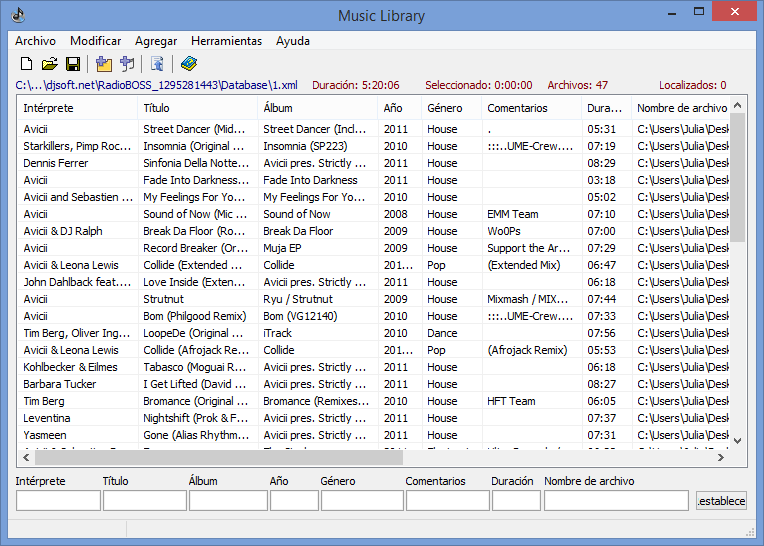The image size is (764, 546).
Task: Open help with the blue book icon
Action: tap(189, 65)
